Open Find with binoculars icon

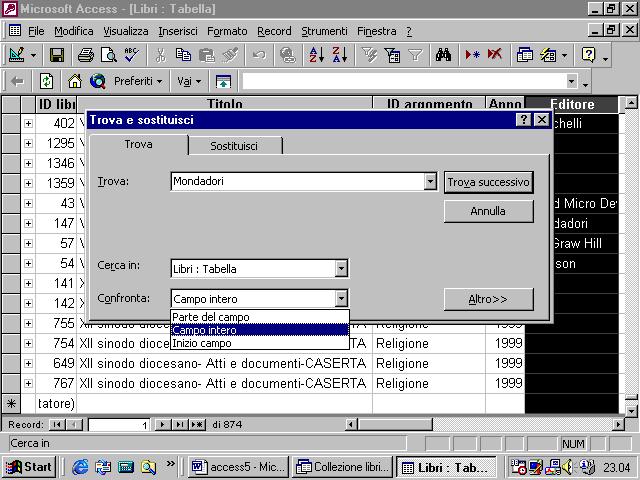click(443, 55)
